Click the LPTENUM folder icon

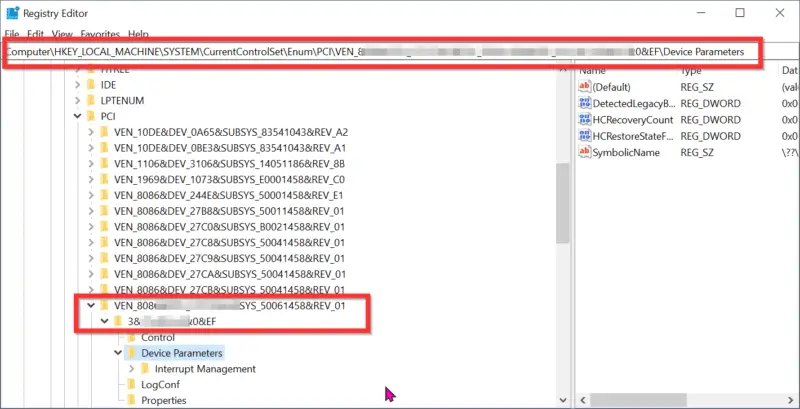91,100
